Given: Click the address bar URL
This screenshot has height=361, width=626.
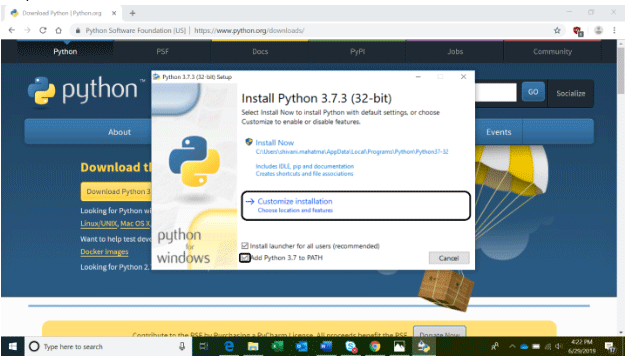Looking at the screenshot, I should 249,30.
